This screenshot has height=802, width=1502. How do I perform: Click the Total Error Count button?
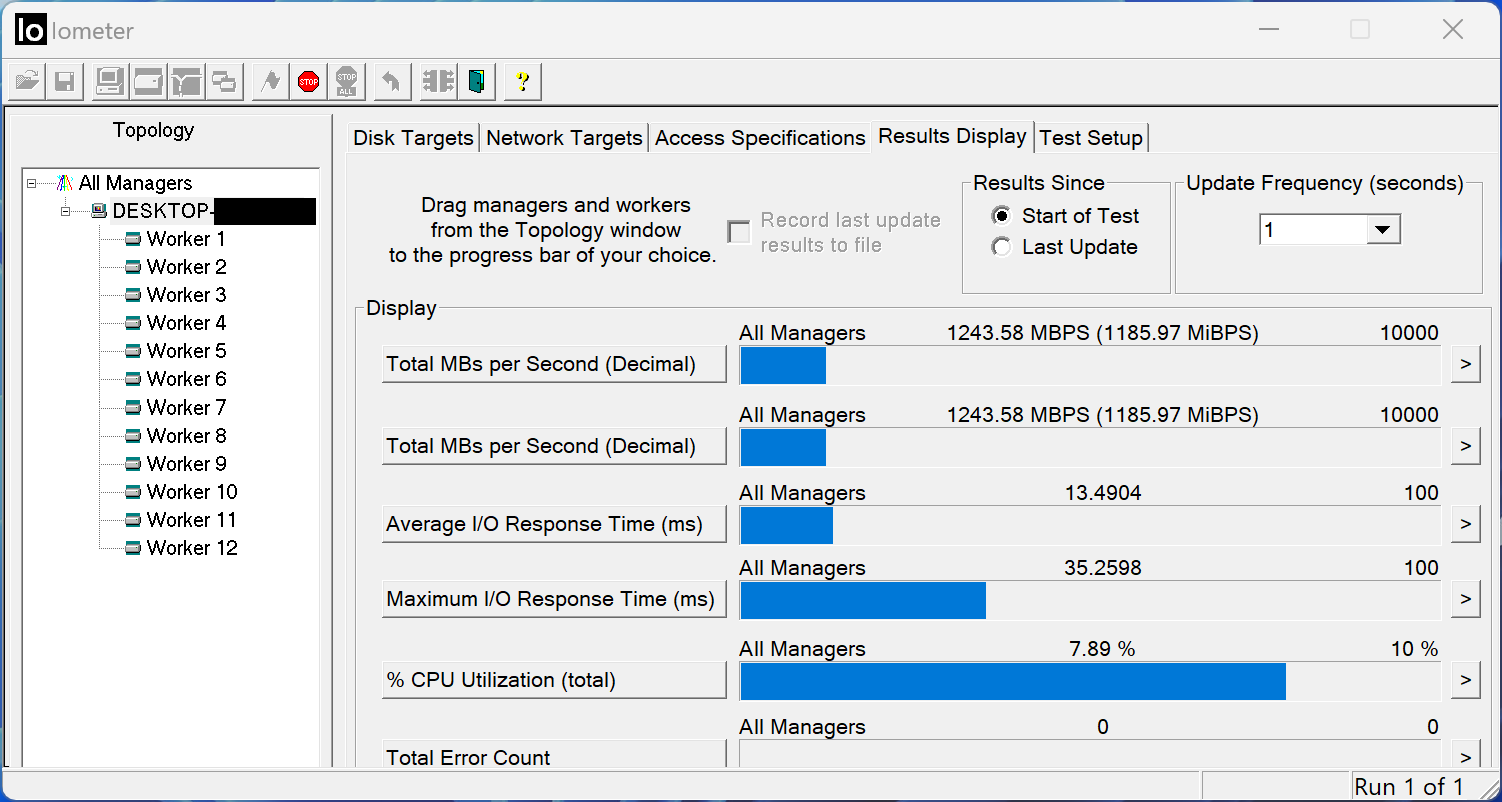[554, 754]
